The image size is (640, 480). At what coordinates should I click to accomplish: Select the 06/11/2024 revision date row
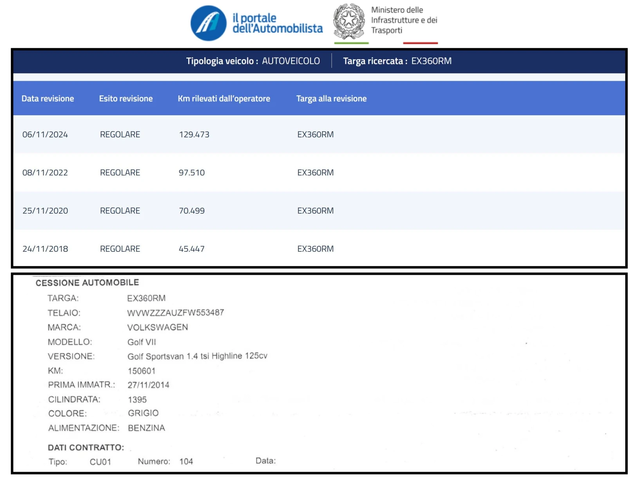pos(43,134)
